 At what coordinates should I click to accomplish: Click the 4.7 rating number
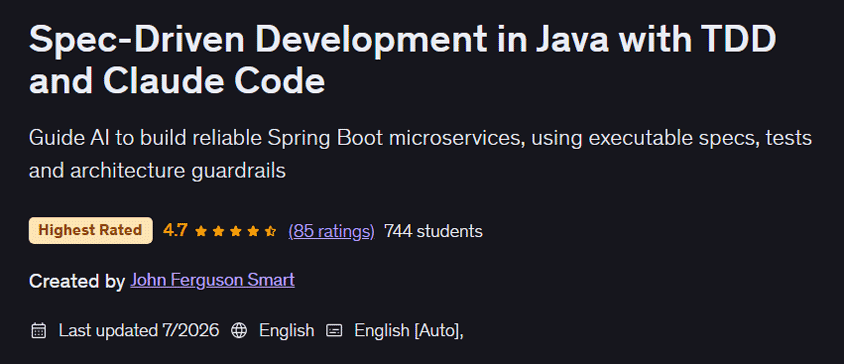[x=175, y=230]
